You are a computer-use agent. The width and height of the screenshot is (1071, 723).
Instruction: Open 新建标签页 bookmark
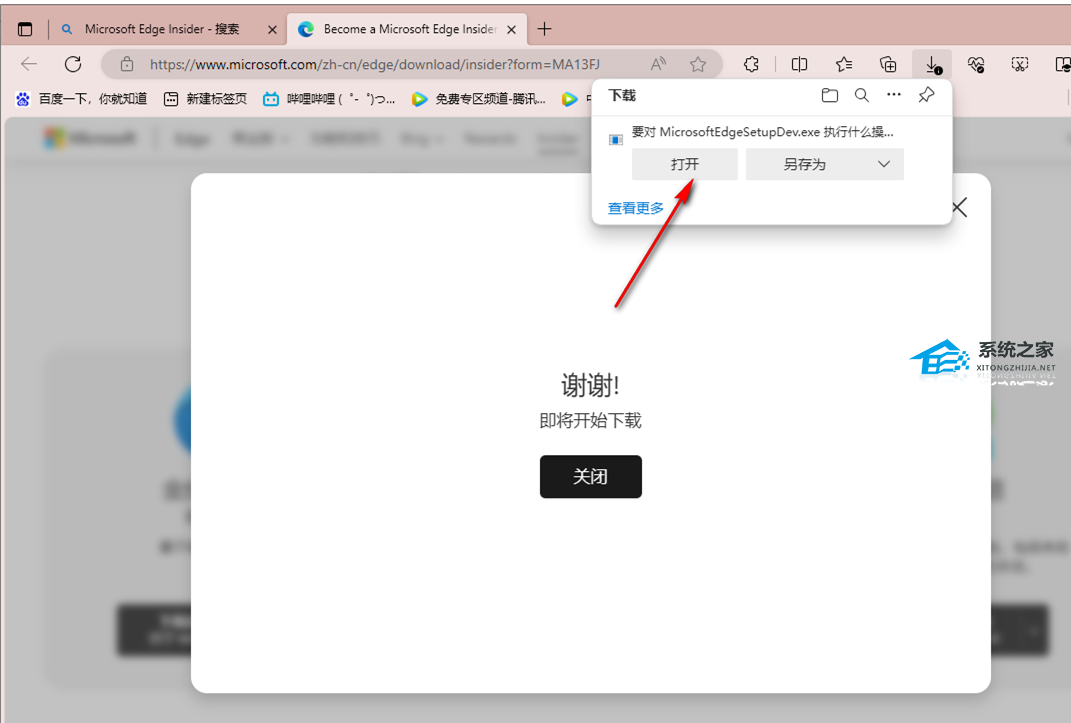point(206,99)
